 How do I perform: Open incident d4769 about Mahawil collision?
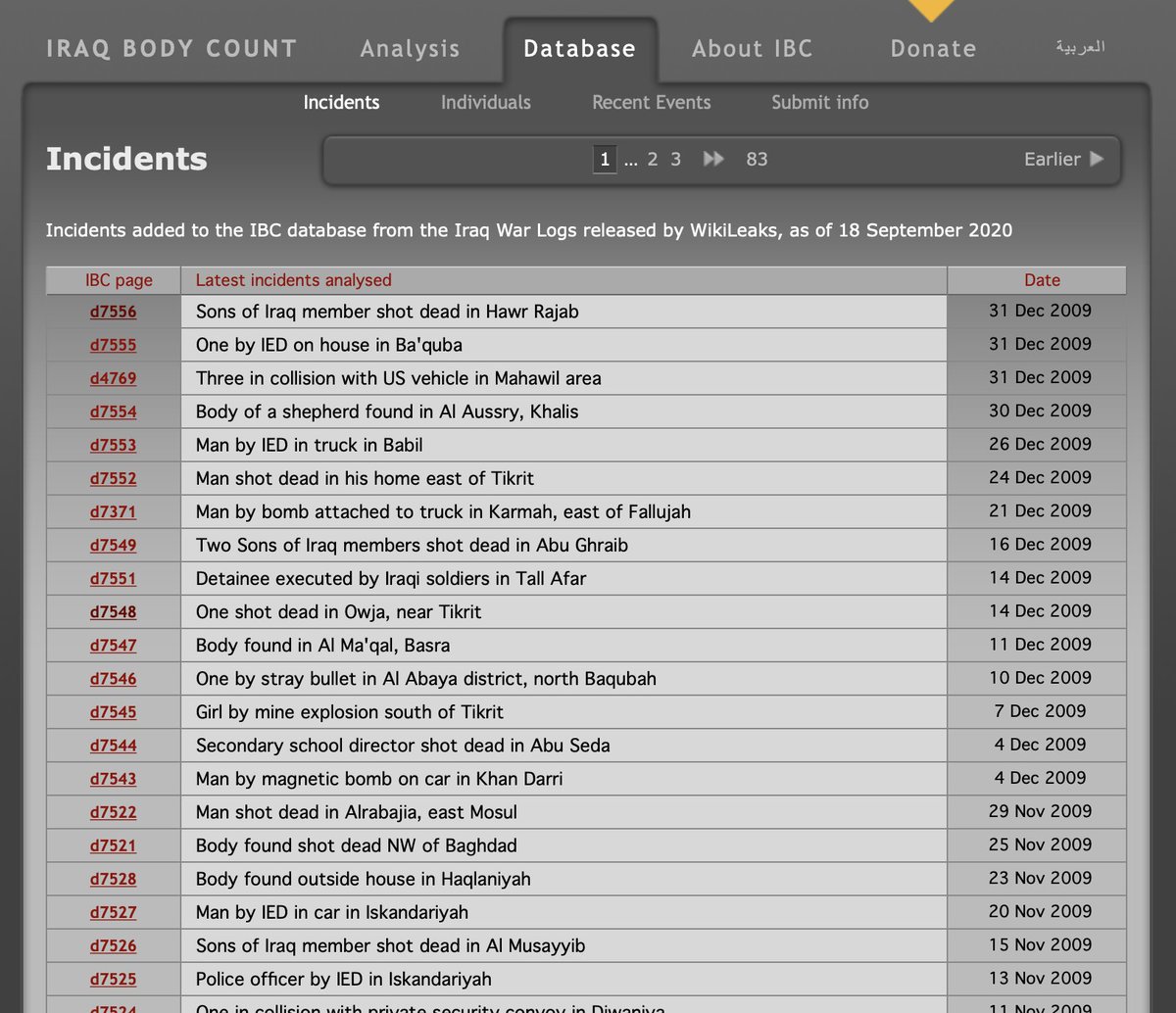[112, 377]
